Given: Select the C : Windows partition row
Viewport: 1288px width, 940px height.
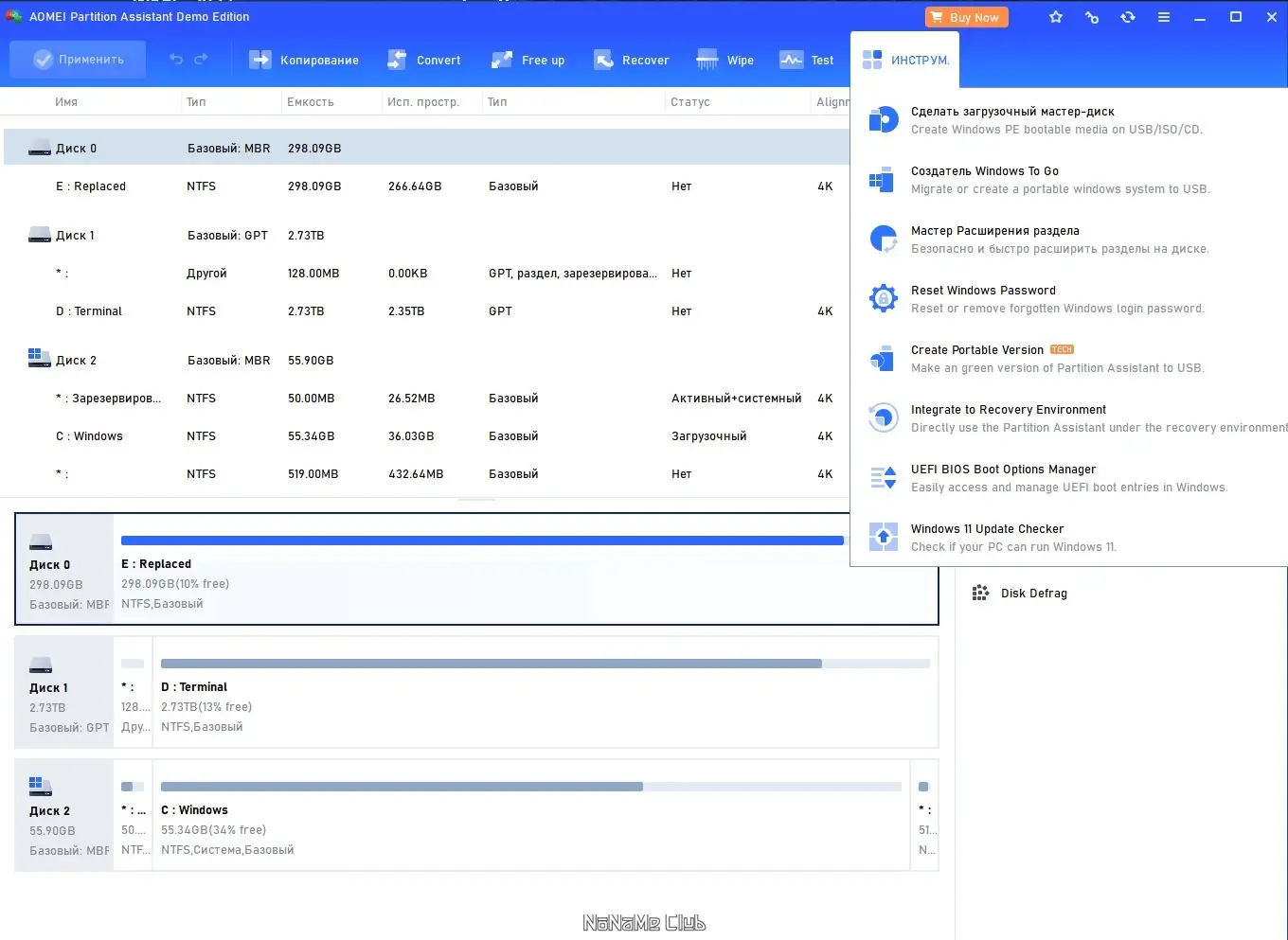Looking at the screenshot, I should click(426, 436).
